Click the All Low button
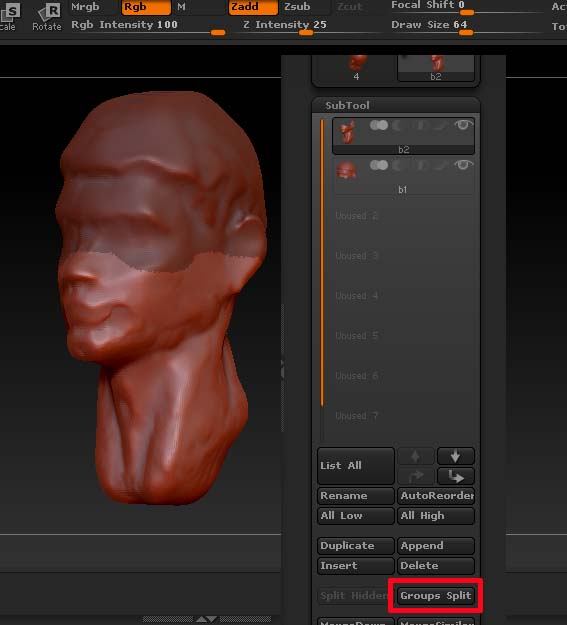Image resolution: width=567 pixels, height=625 pixels. (356, 516)
